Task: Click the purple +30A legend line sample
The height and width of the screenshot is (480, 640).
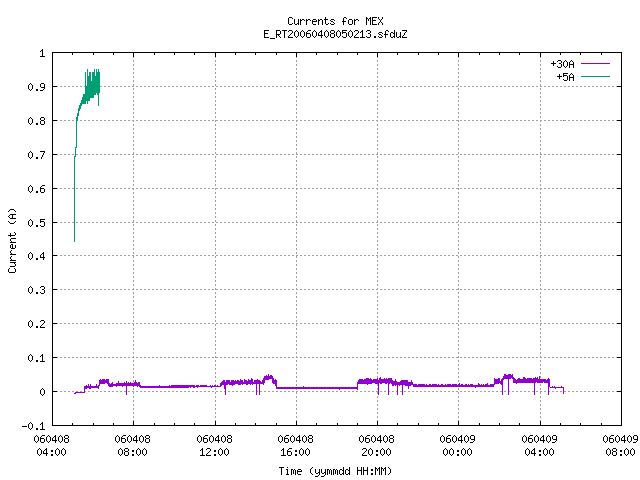Action: point(595,64)
